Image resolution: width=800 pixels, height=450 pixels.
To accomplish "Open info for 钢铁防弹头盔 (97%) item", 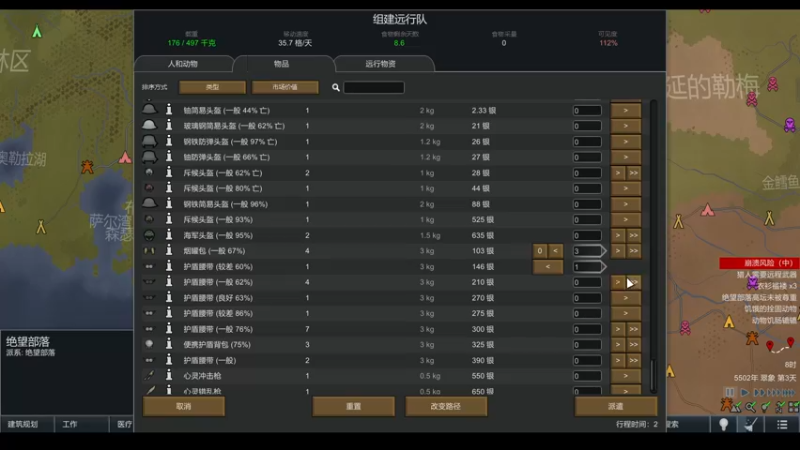I will tap(169, 141).
